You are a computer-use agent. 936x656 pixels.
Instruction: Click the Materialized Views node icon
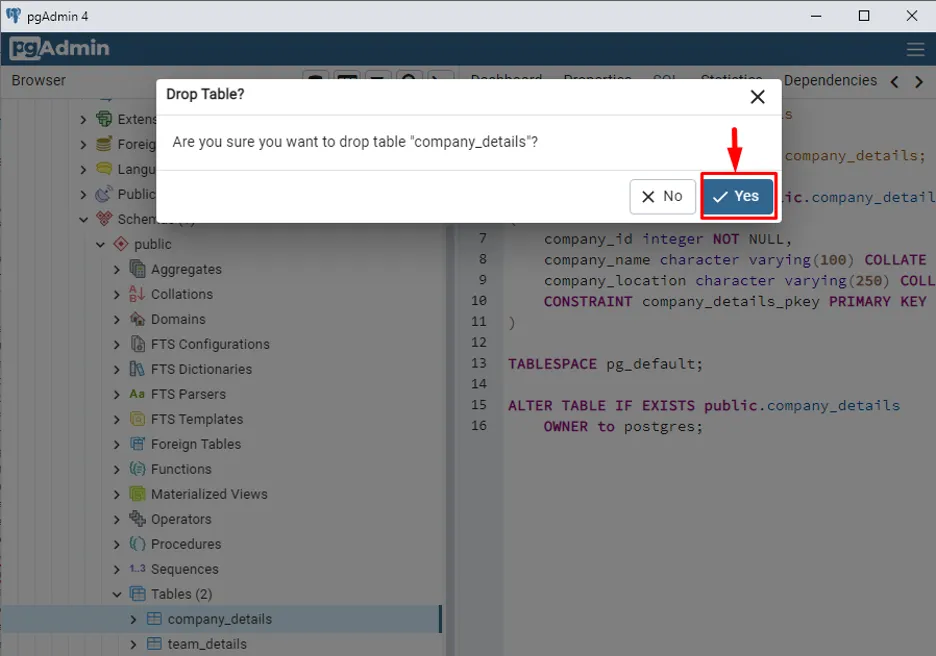pos(137,494)
